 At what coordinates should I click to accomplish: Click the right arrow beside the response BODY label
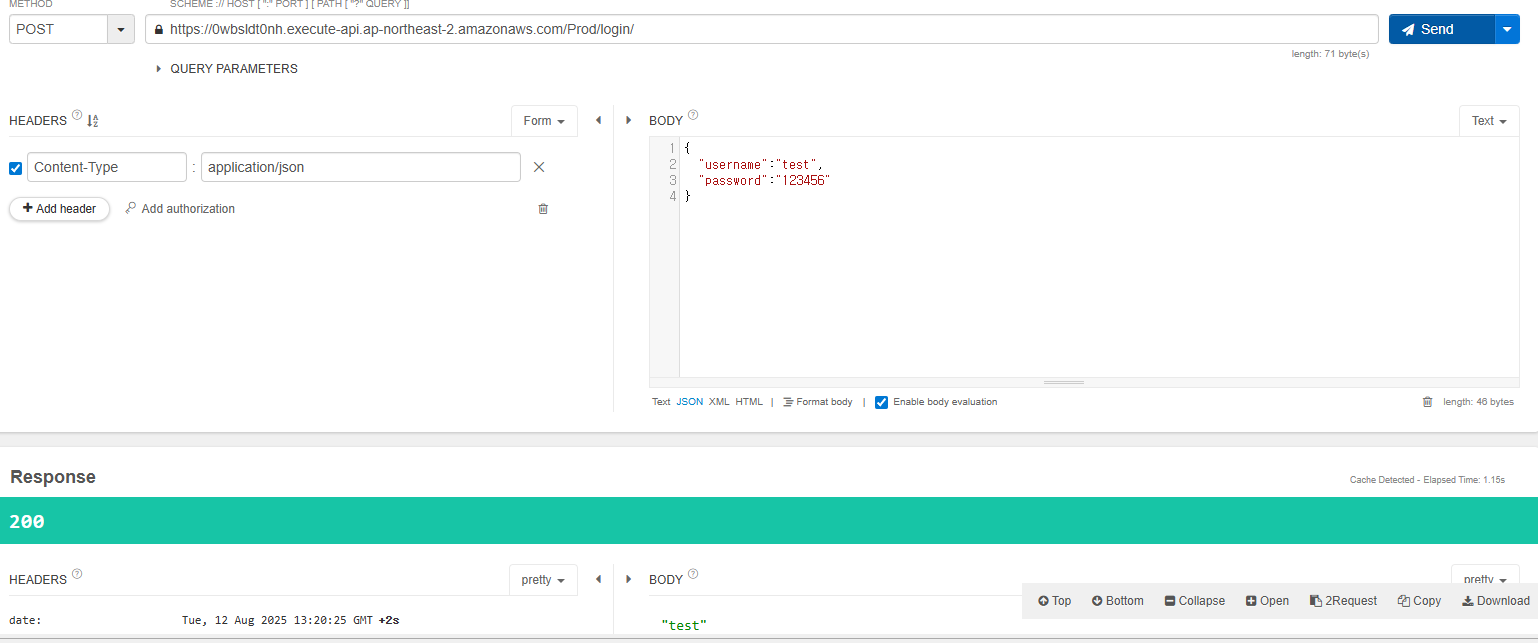628,579
